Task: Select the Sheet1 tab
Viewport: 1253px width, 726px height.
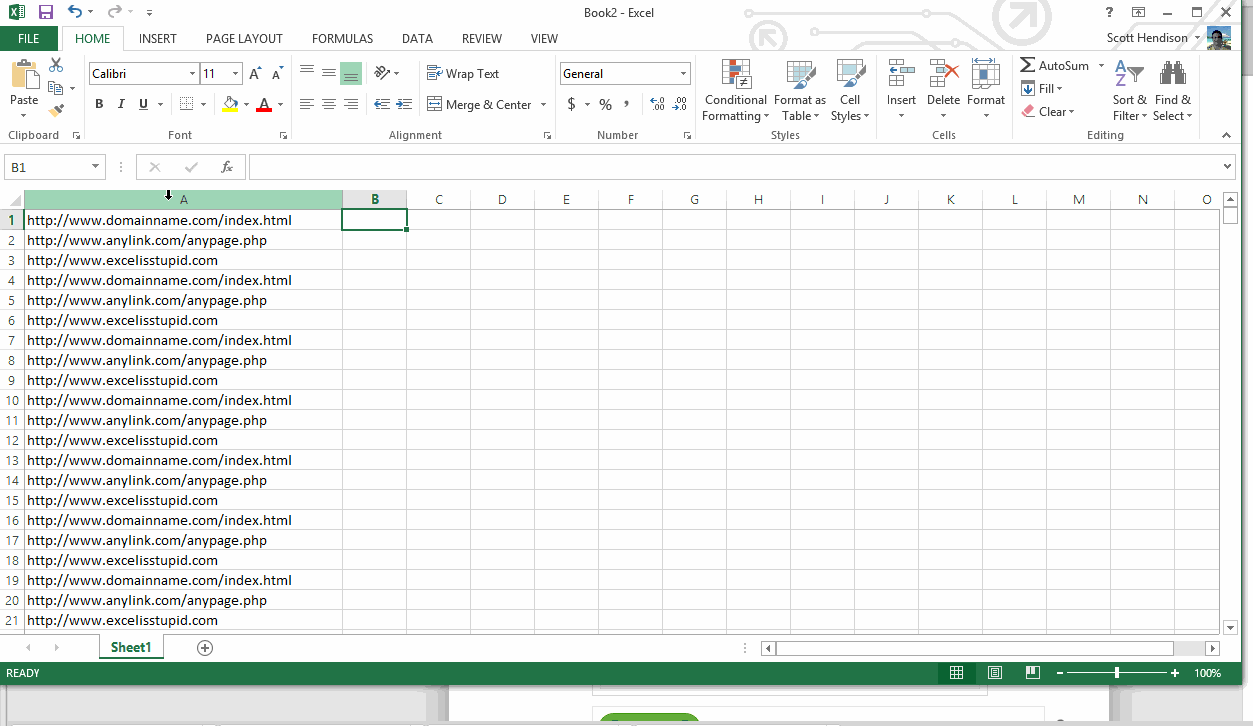Action: click(x=130, y=647)
